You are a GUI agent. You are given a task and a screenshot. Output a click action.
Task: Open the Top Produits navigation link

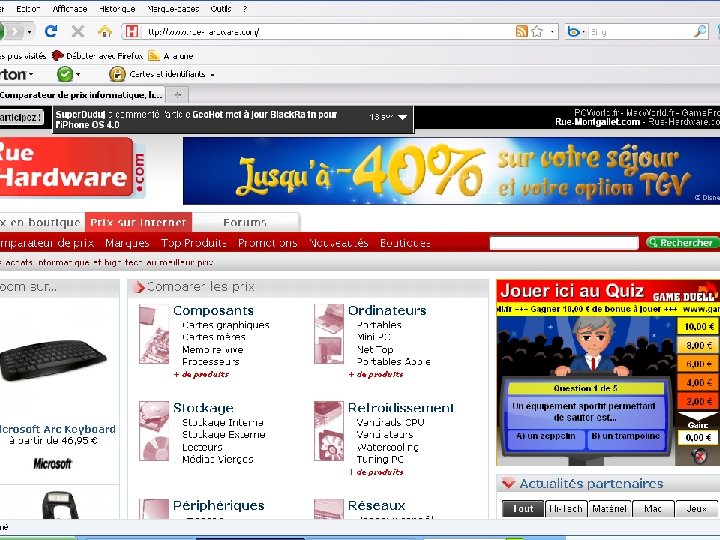[193, 243]
